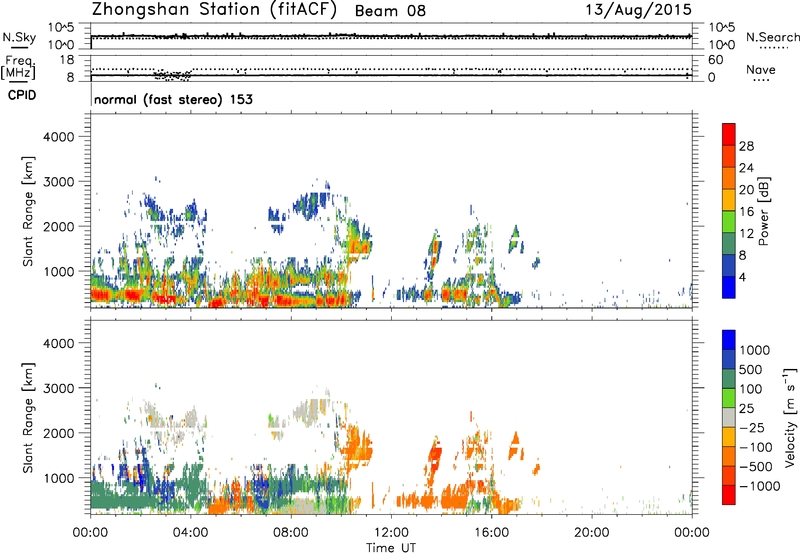The image size is (800, 554).
Task: Click the 'Time UT' axis title
Action: (x=391, y=548)
